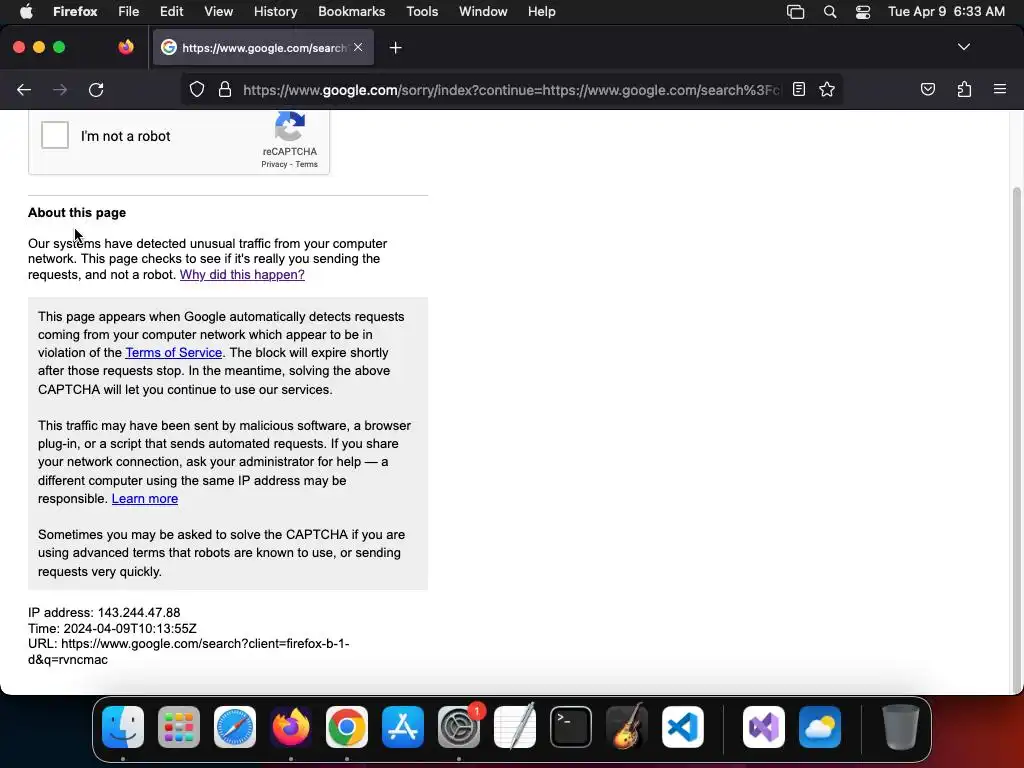Check the I'm not a robot checkbox
This screenshot has height=768, width=1024.
click(55, 135)
